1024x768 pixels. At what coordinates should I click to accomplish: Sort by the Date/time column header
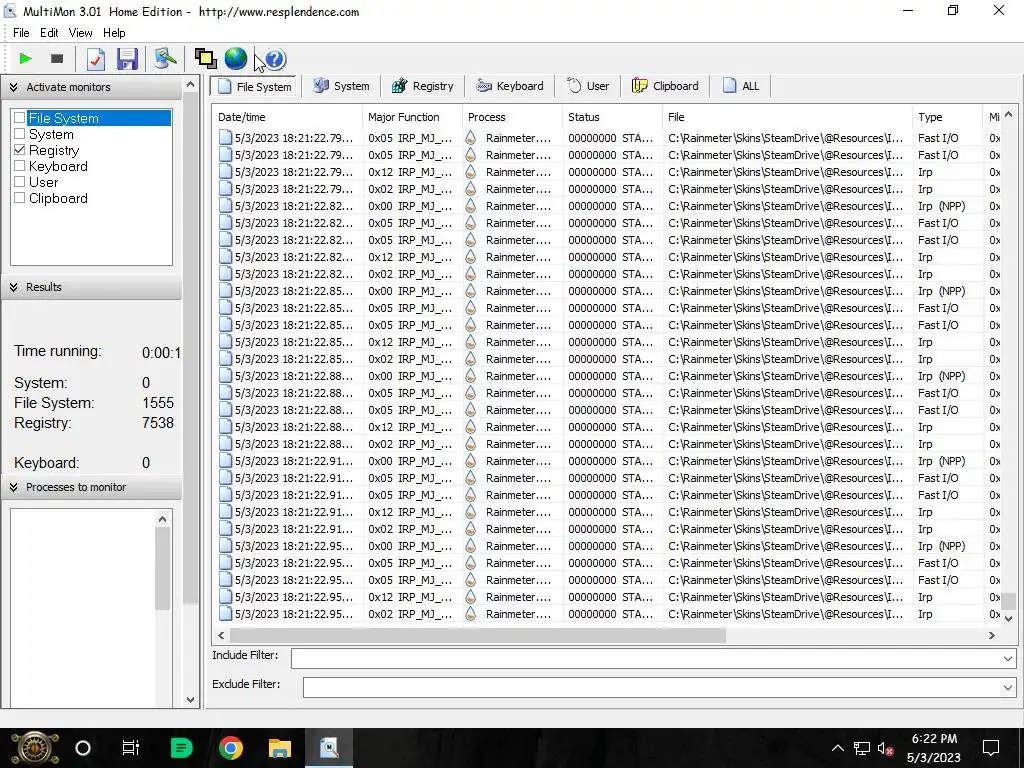tap(287, 117)
